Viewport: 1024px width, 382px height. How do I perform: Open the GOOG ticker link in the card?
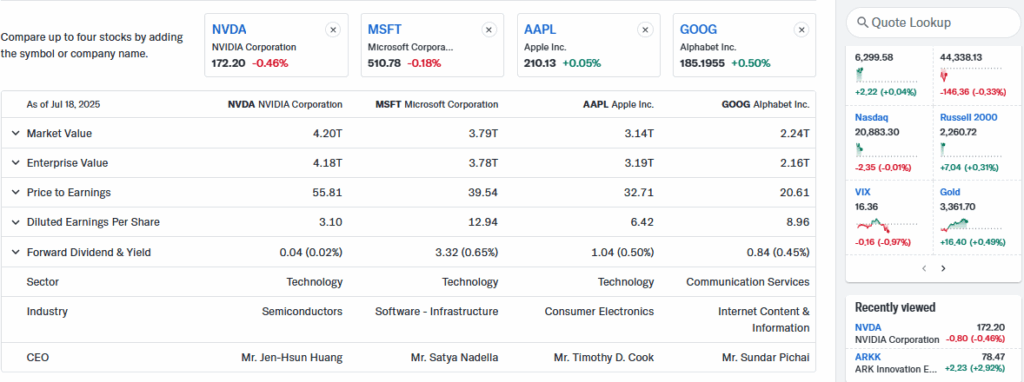click(698, 29)
